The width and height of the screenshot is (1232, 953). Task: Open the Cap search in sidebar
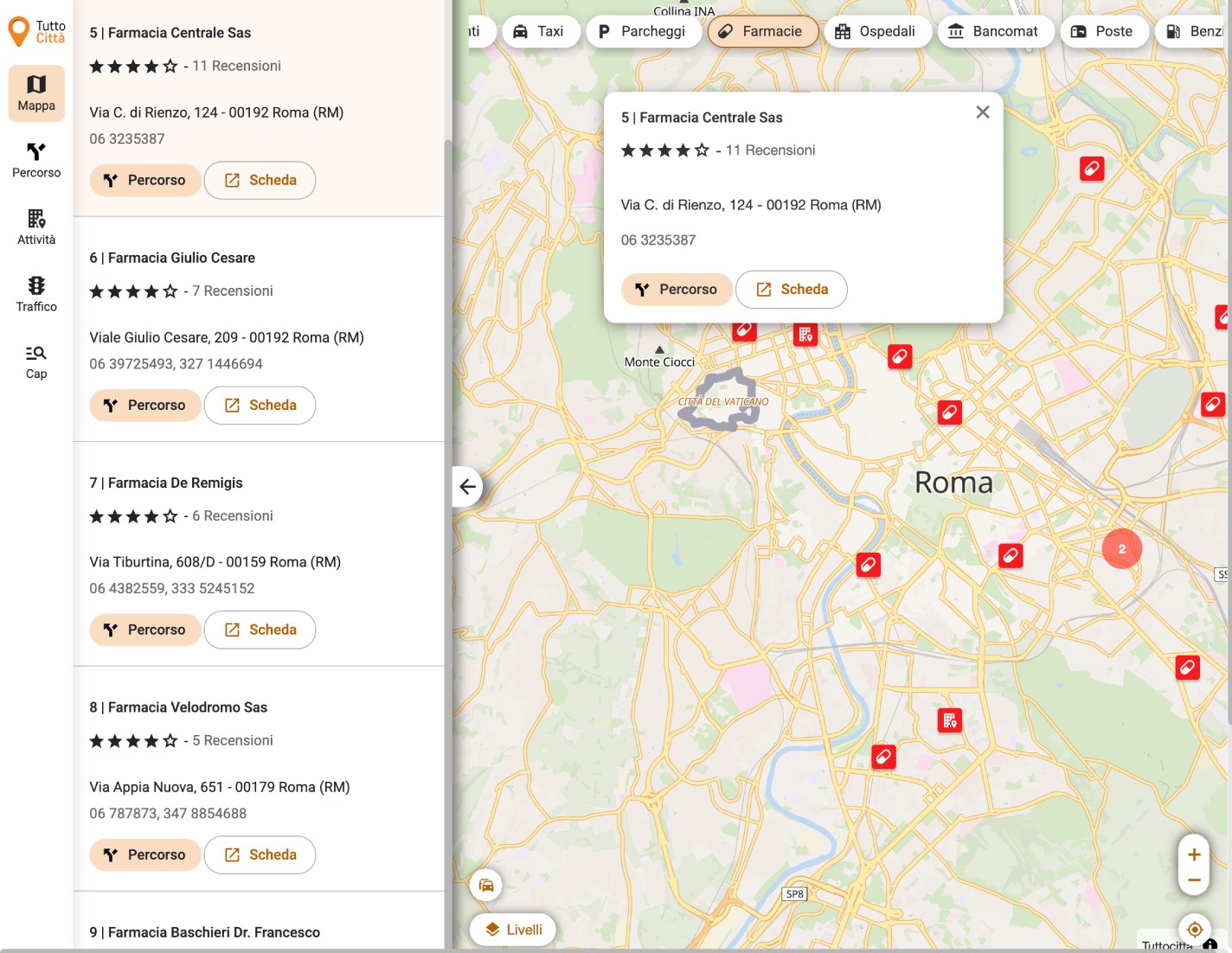click(36, 361)
